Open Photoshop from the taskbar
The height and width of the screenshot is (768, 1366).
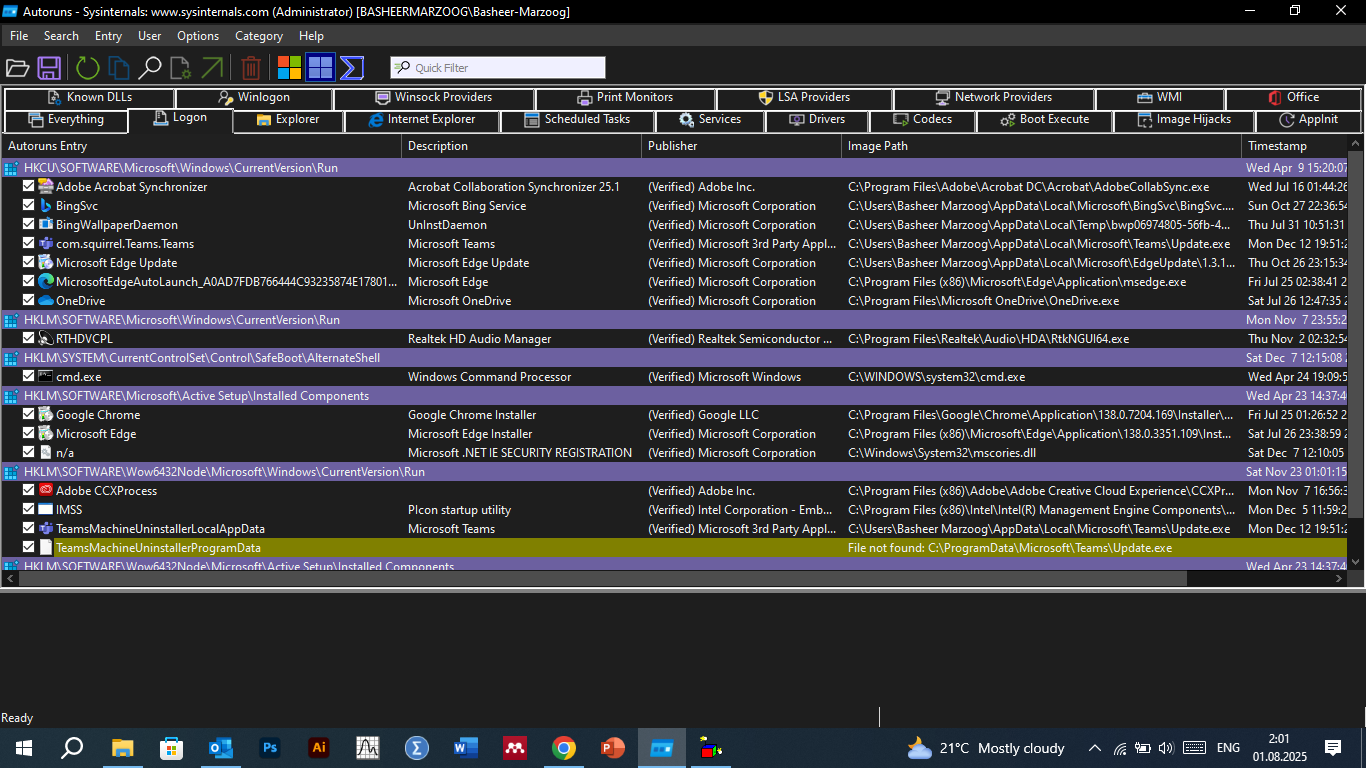click(270, 748)
